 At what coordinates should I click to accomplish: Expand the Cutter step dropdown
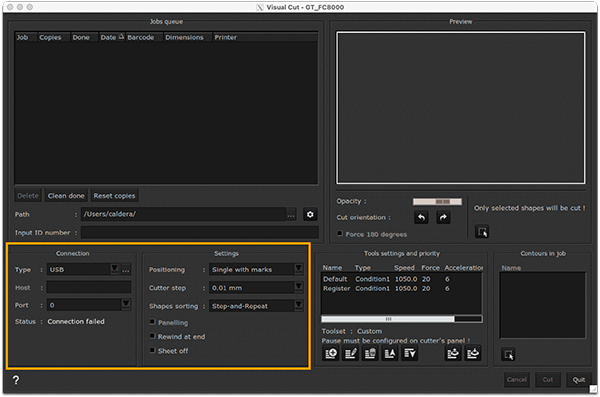(x=299, y=287)
